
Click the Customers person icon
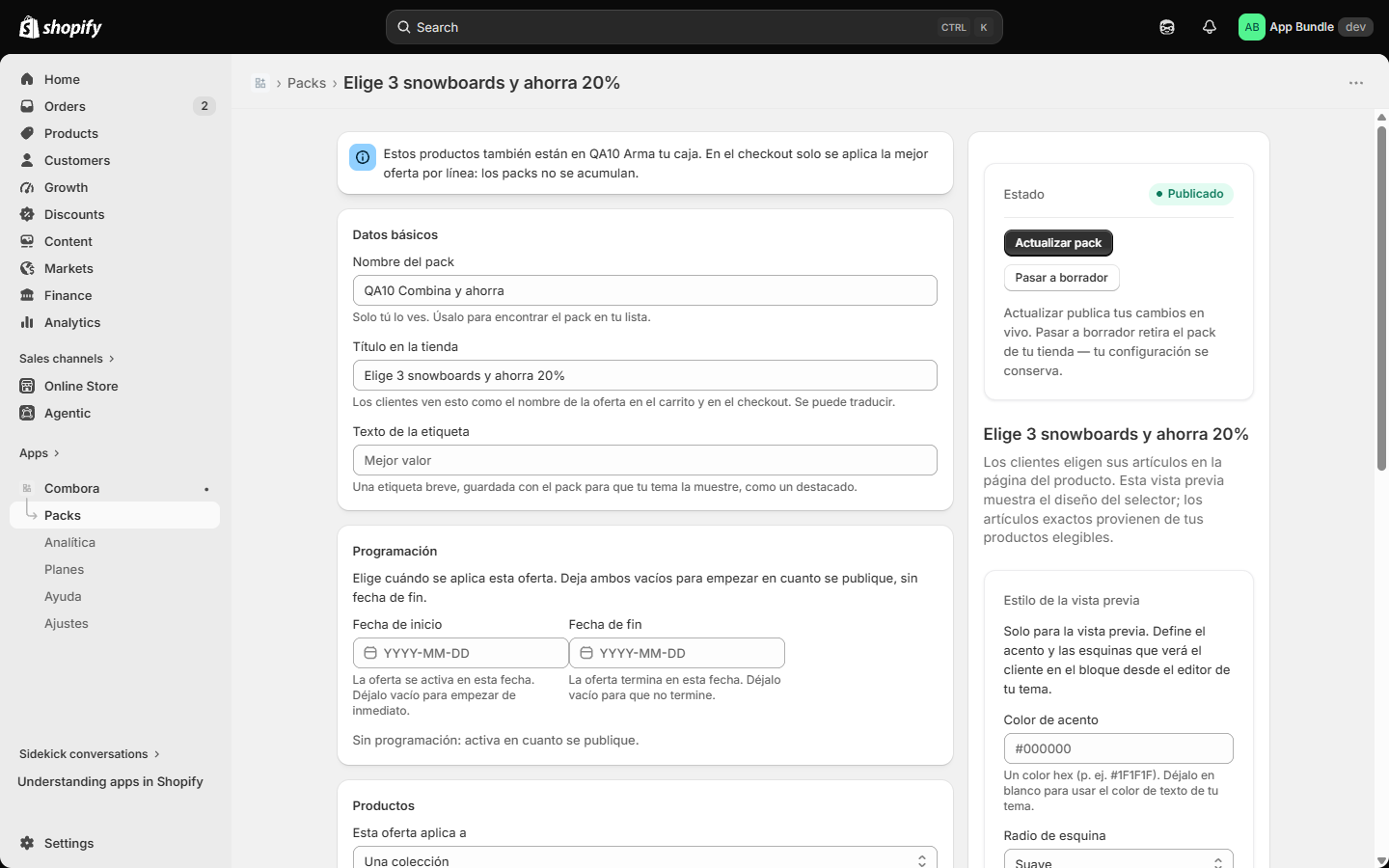(x=27, y=160)
